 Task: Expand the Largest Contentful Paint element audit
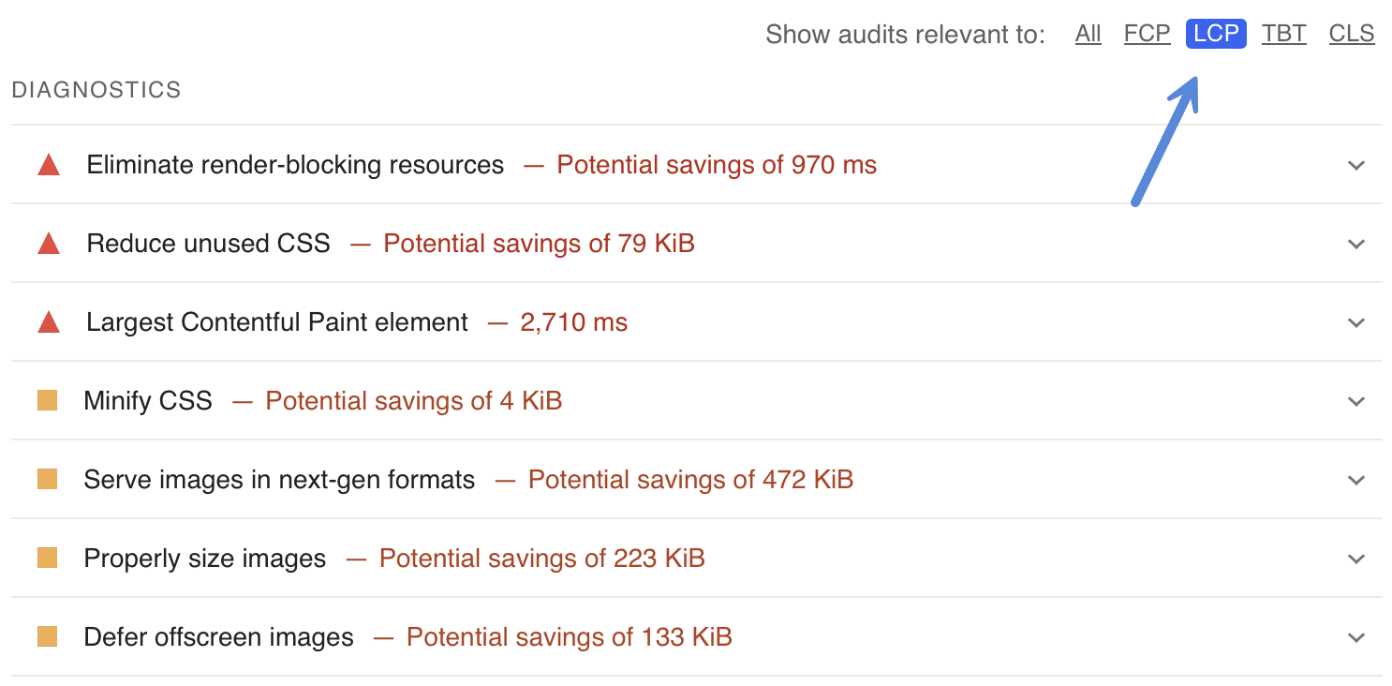coord(1356,322)
